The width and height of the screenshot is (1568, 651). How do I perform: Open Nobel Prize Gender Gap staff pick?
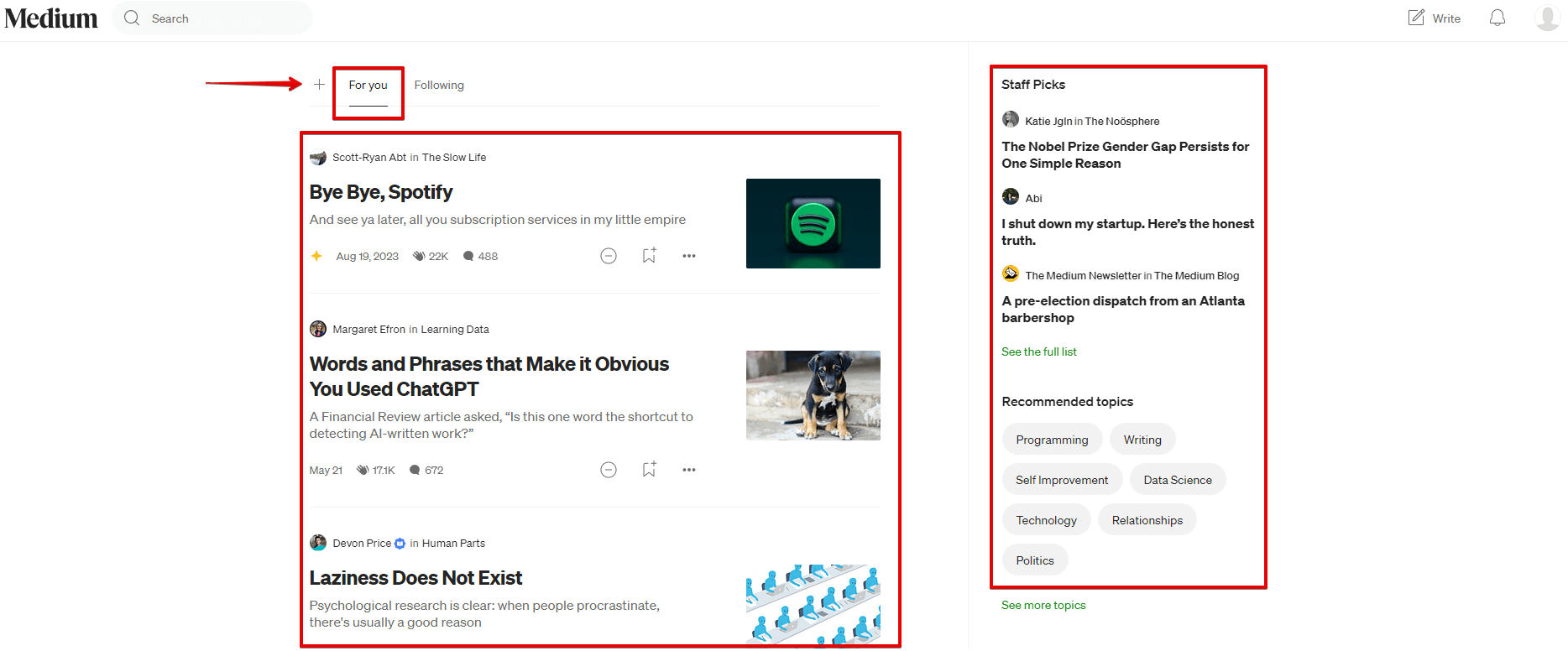pos(1126,154)
